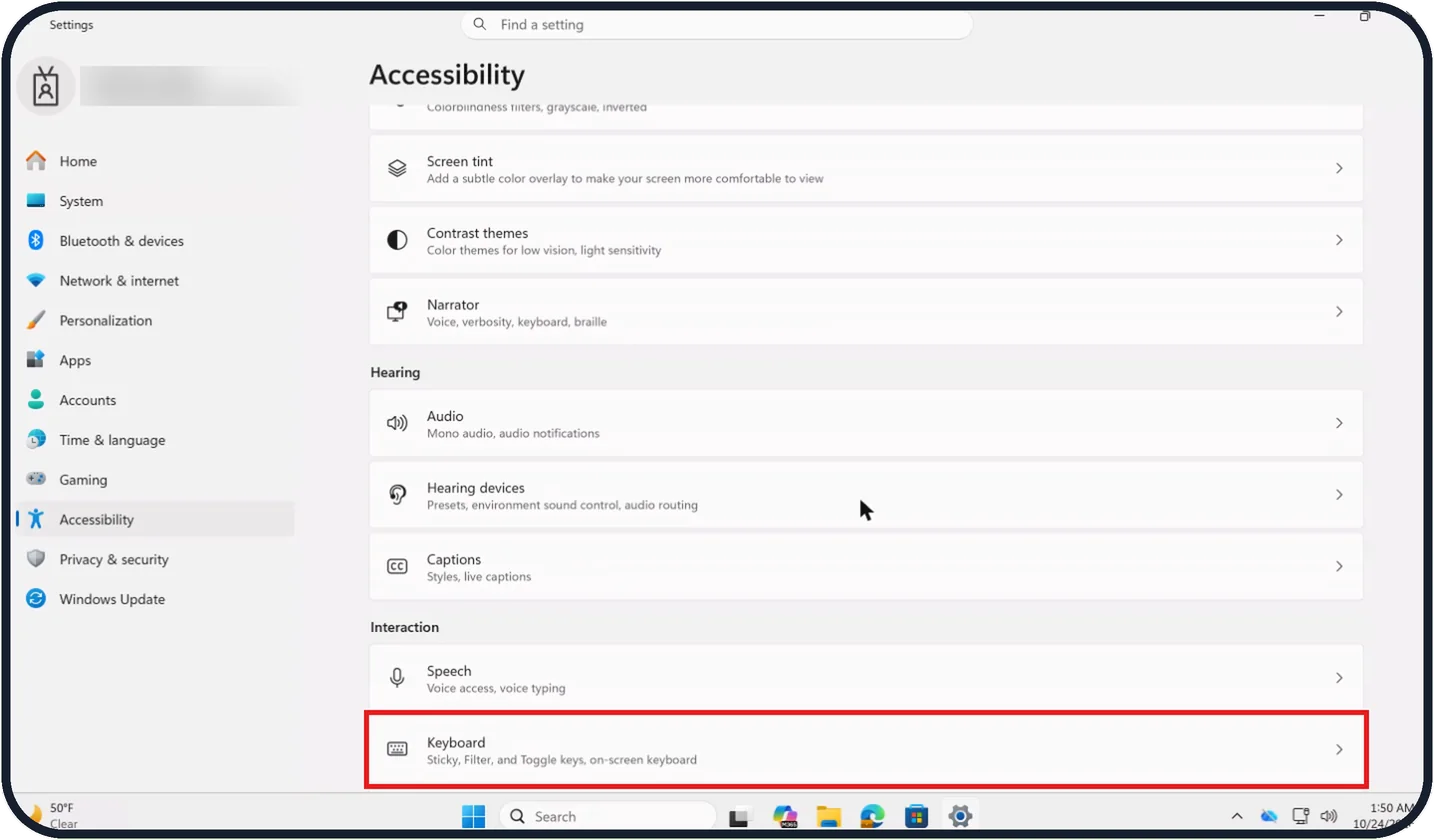
Task: Click the user account profile picture
Action: [46, 87]
